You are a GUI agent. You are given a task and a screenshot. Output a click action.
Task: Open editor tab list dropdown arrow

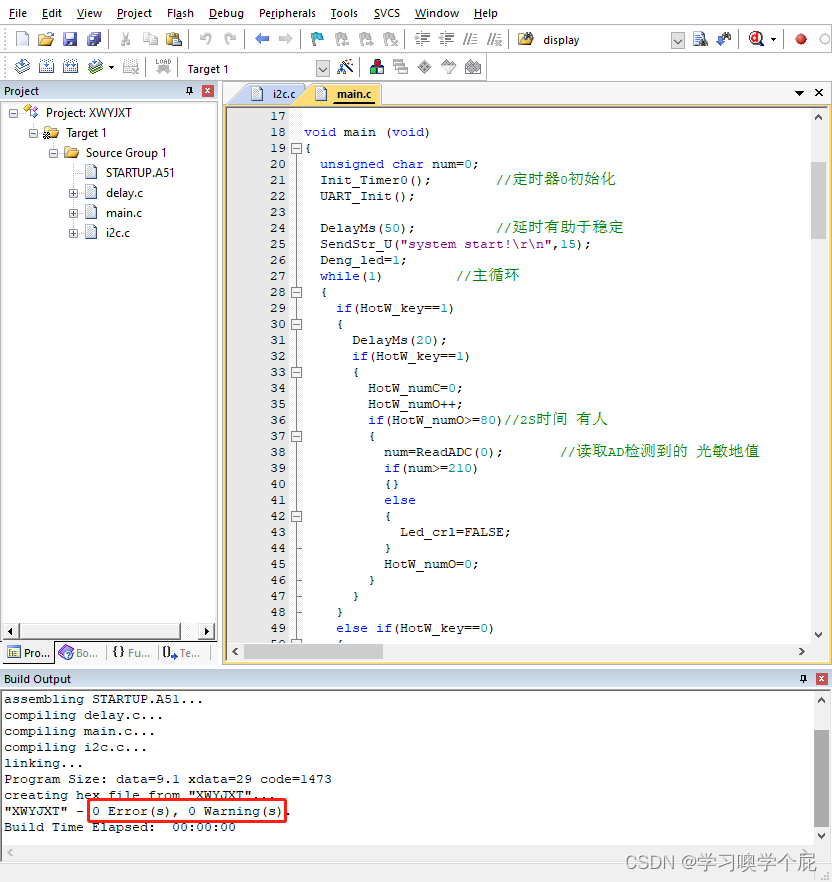[x=799, y=93]
